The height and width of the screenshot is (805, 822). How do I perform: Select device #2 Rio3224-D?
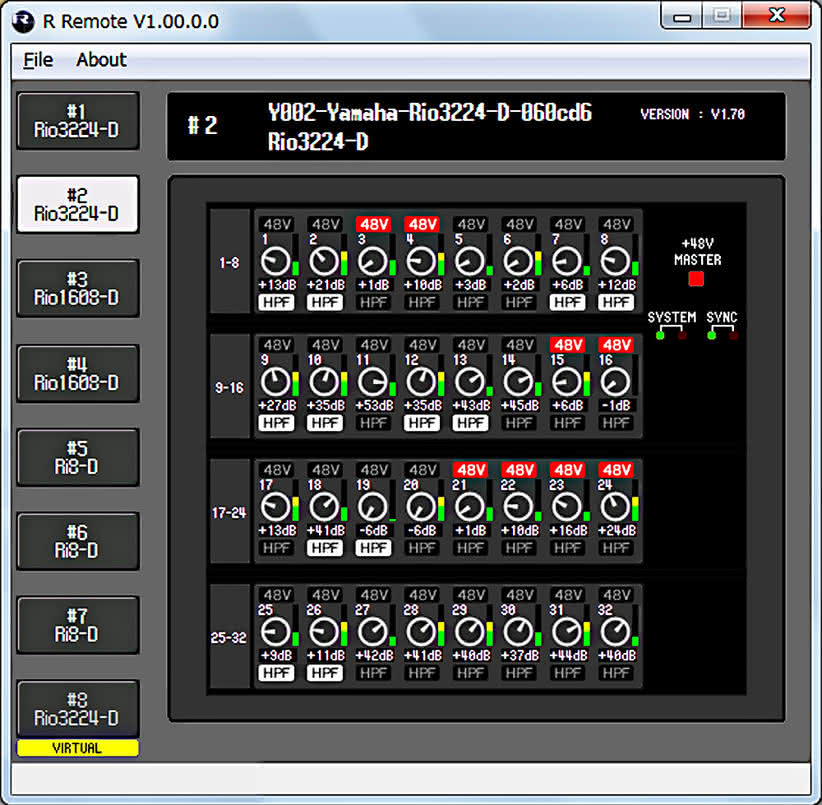(78, 204)
